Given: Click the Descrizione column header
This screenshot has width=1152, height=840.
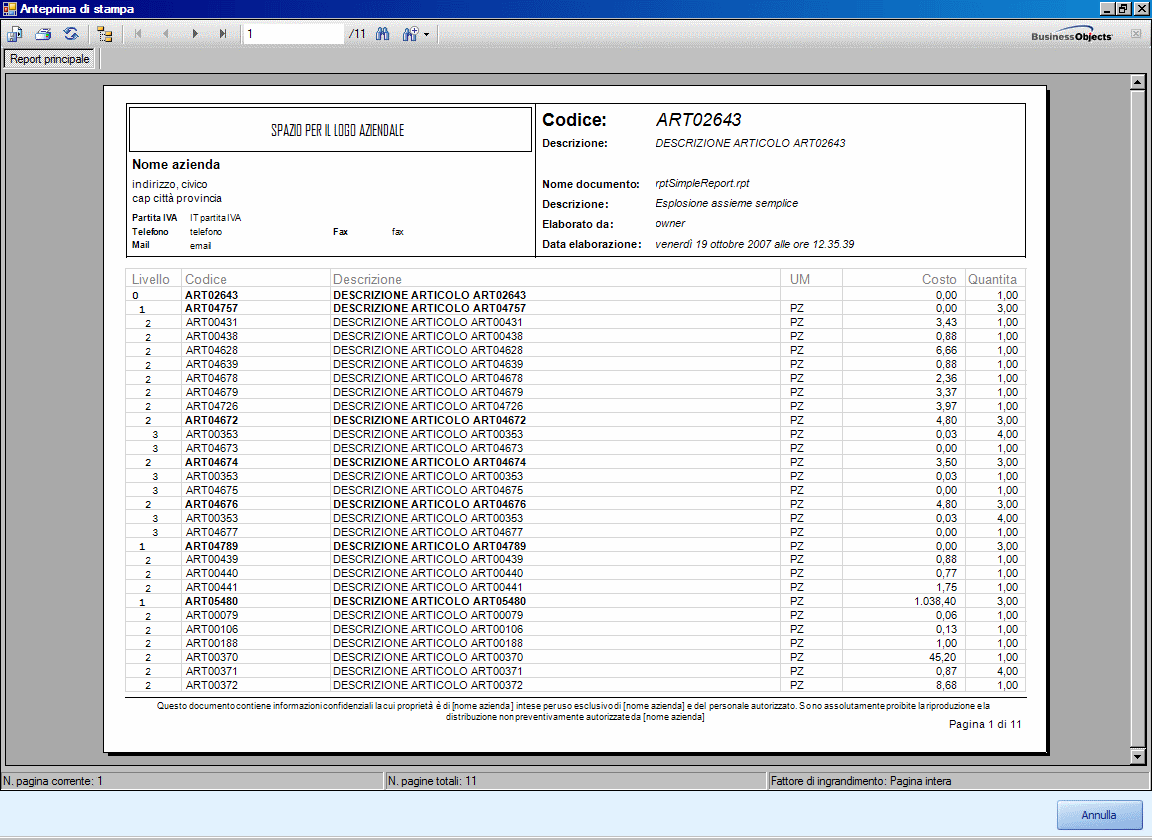Looking at the screenshot, I should coord(367,279).
